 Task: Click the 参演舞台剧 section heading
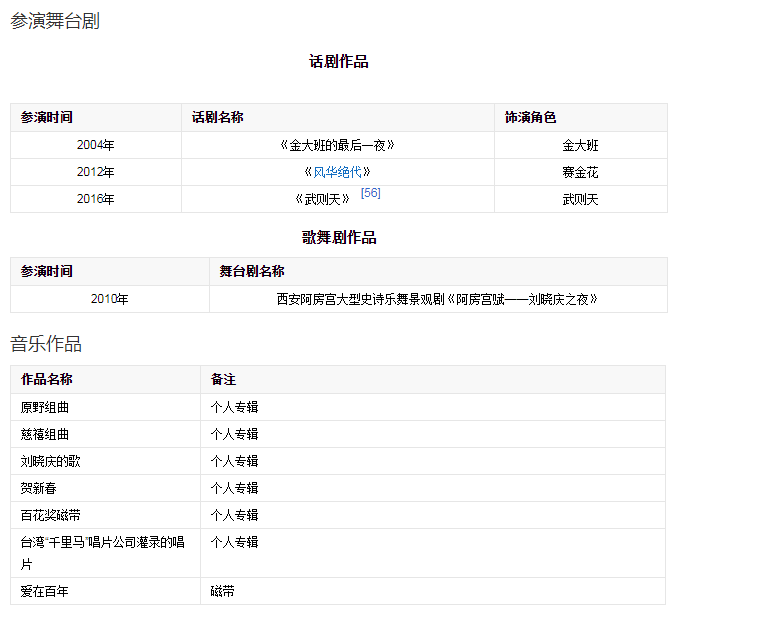coord(55,21)
